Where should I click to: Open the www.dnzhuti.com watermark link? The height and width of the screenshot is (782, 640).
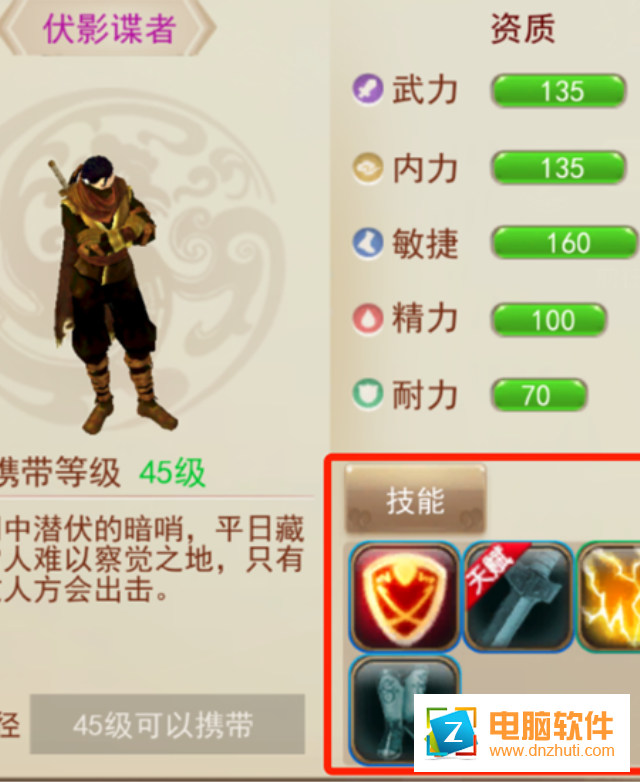pos(552,750)
